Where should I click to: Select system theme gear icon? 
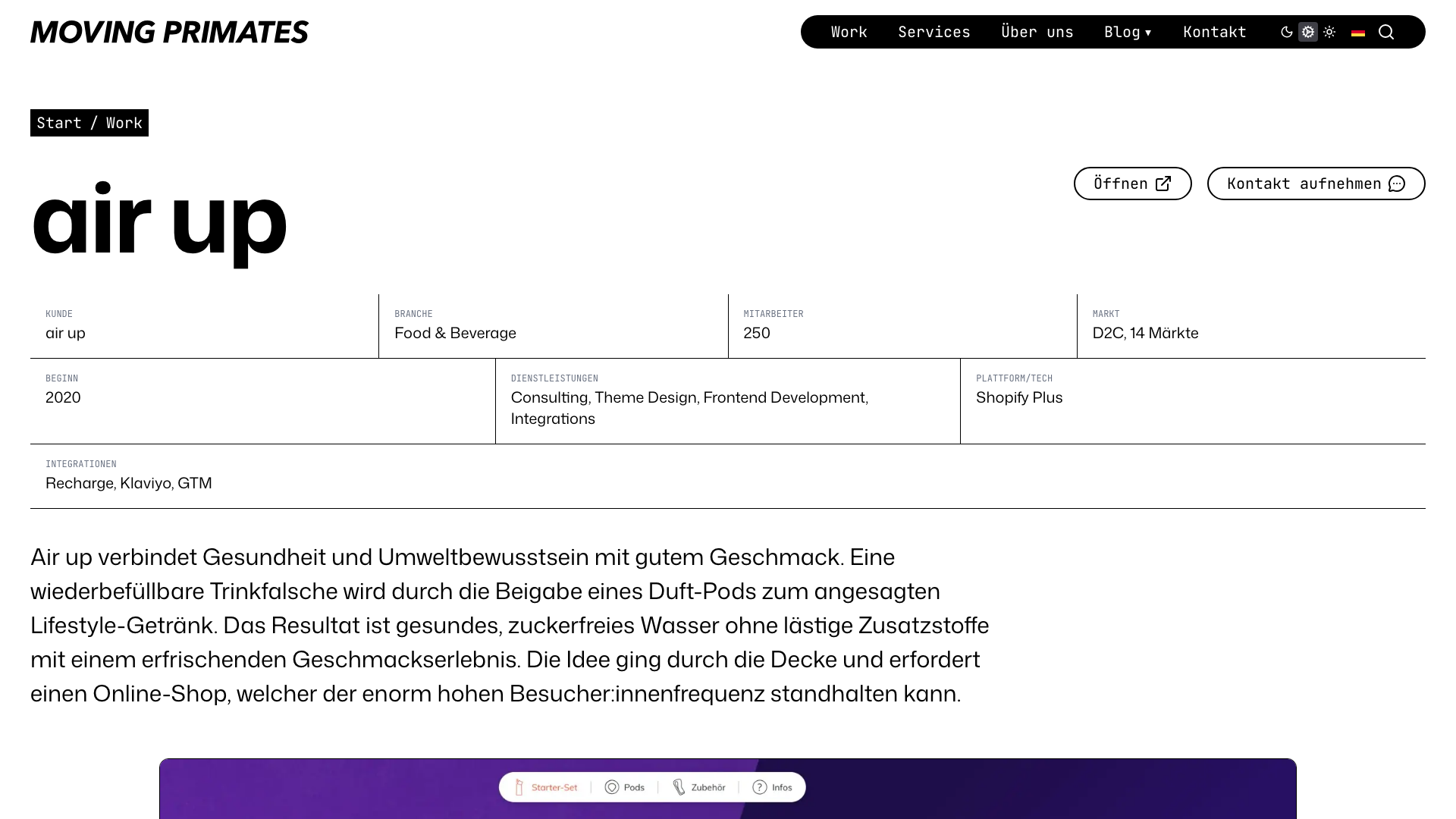[x=1308, y=32]
